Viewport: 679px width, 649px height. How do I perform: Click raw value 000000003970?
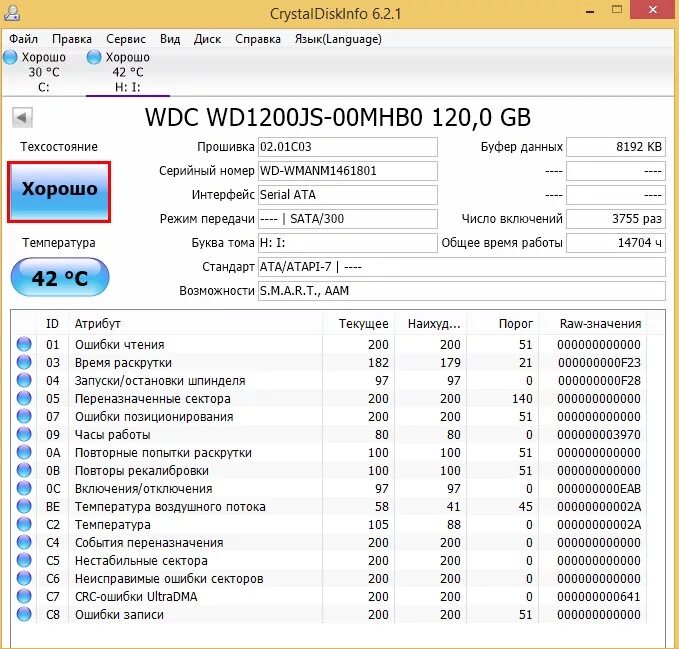599,435
